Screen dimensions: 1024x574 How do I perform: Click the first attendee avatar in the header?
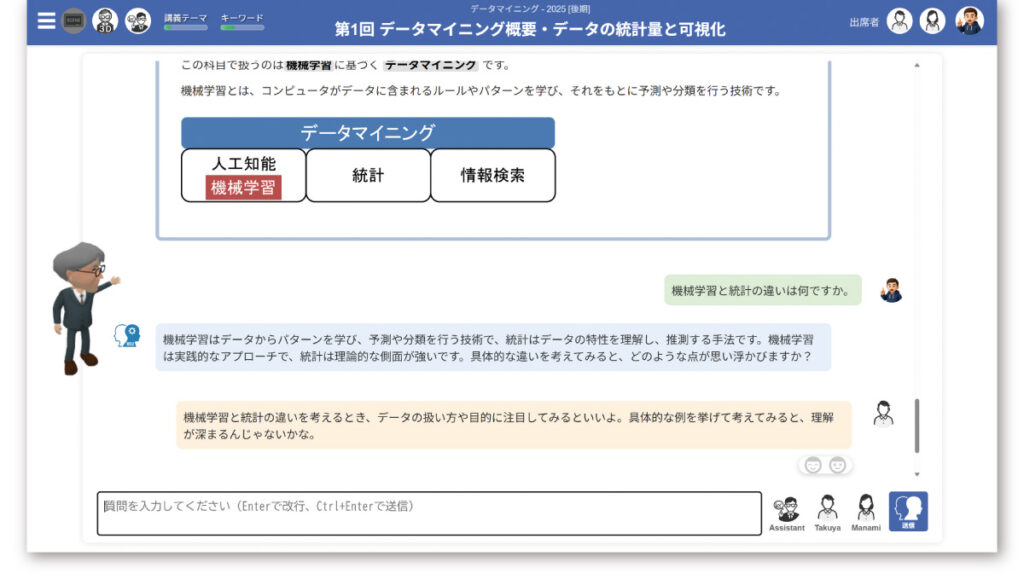click(x=900, y=21)
